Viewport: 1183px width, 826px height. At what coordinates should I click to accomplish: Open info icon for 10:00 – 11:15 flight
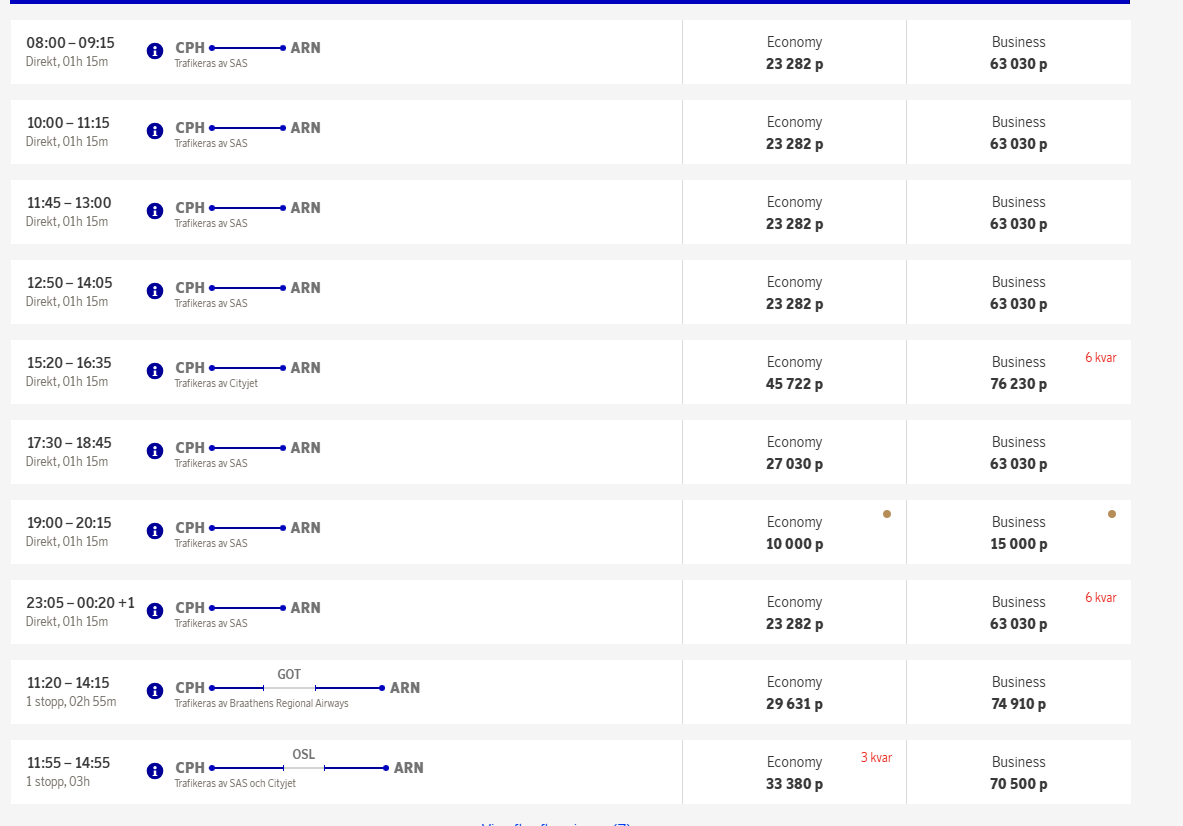(x=155, y=131)
